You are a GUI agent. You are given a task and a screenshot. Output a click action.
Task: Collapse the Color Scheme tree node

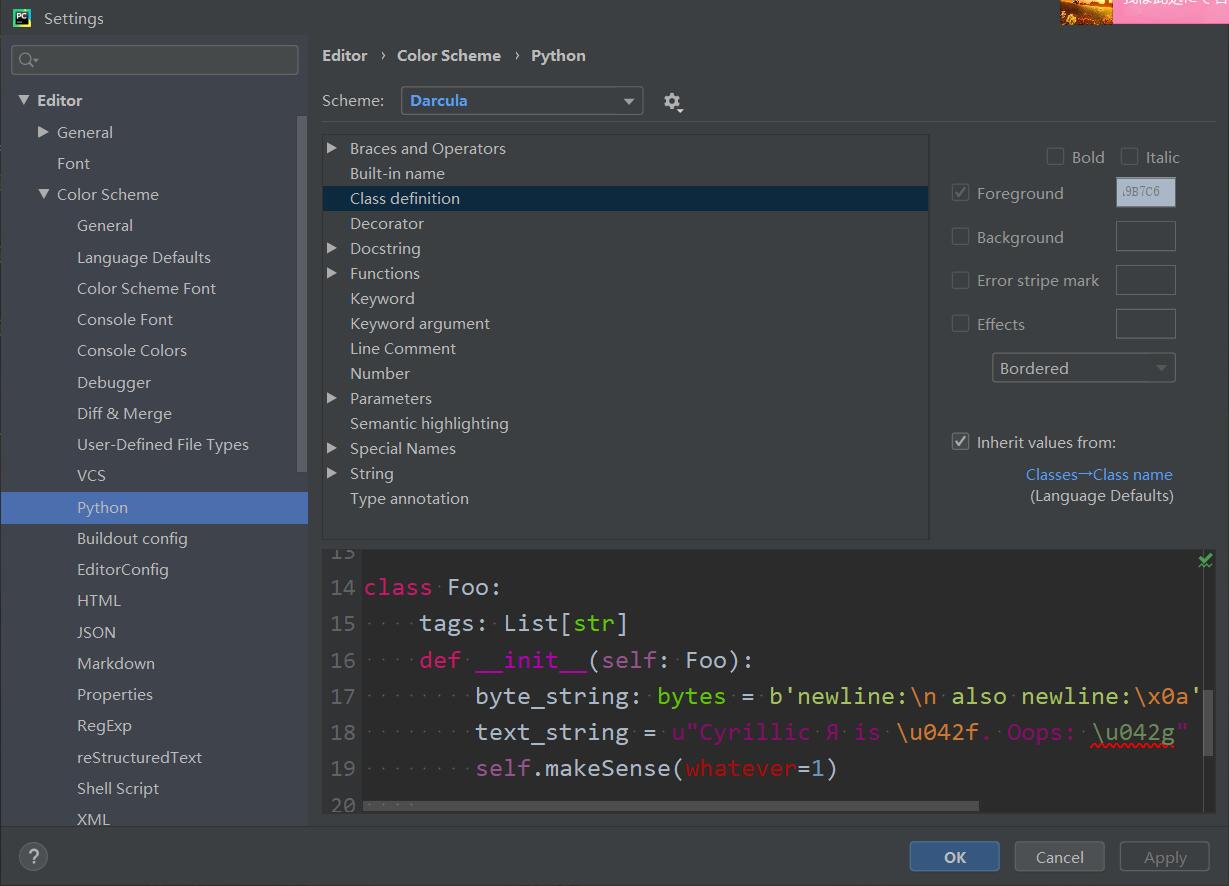(44, 194)
